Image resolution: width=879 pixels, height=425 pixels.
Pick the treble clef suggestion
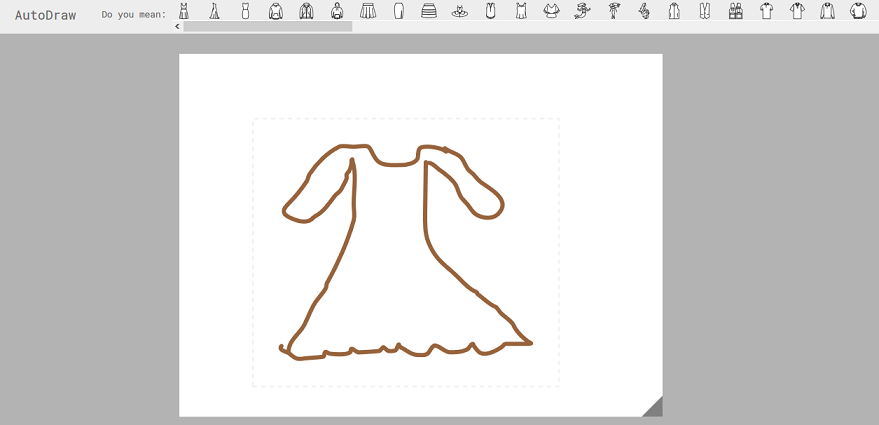point(644,11)
